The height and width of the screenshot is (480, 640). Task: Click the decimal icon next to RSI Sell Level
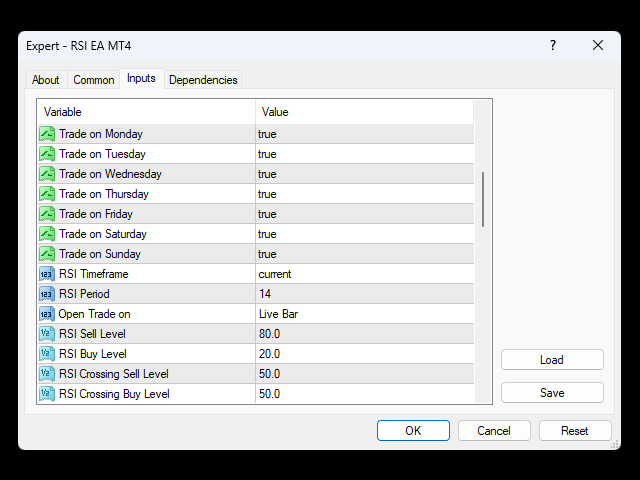(x=47, y=334)
